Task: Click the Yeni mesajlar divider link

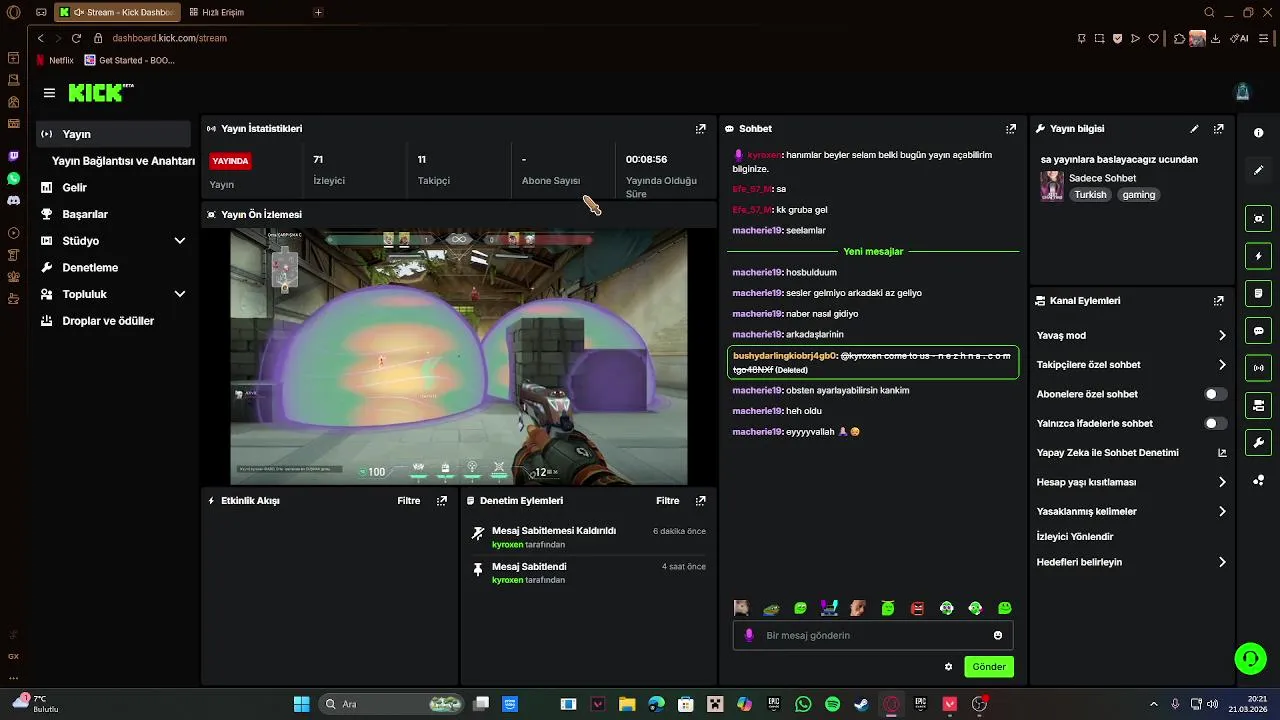Action: (873, 252)
